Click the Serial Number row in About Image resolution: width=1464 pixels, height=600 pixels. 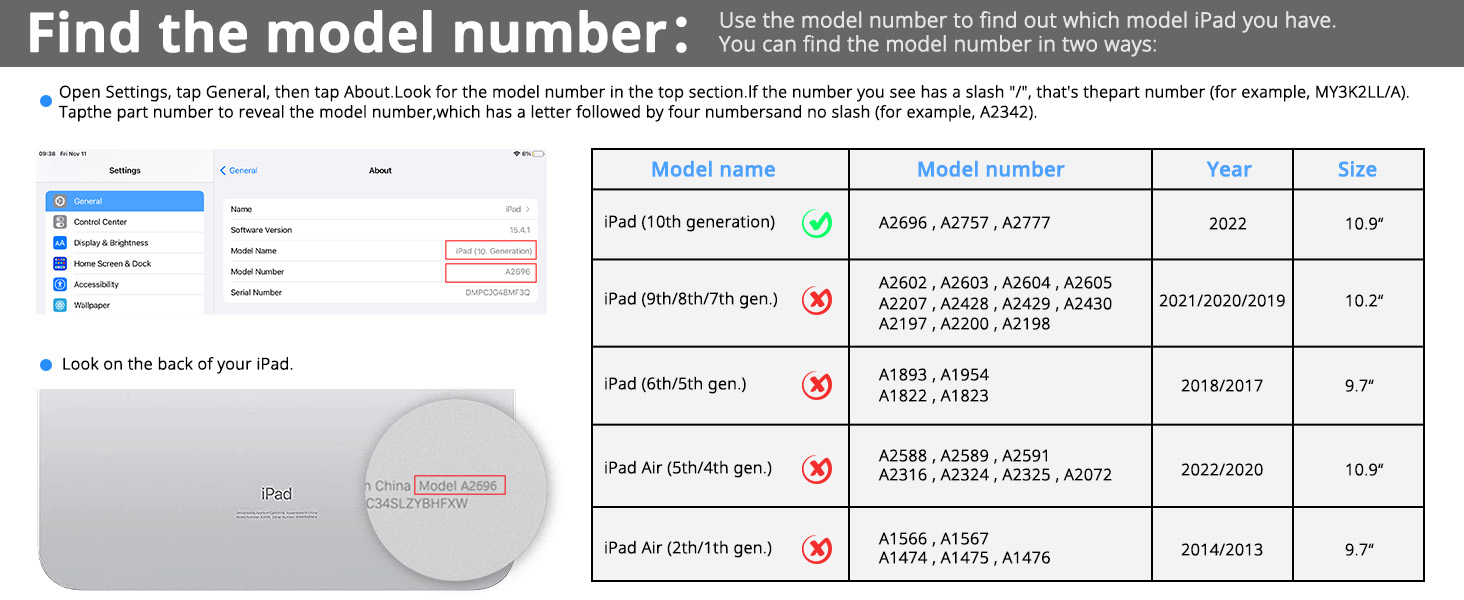click(380, 293)
